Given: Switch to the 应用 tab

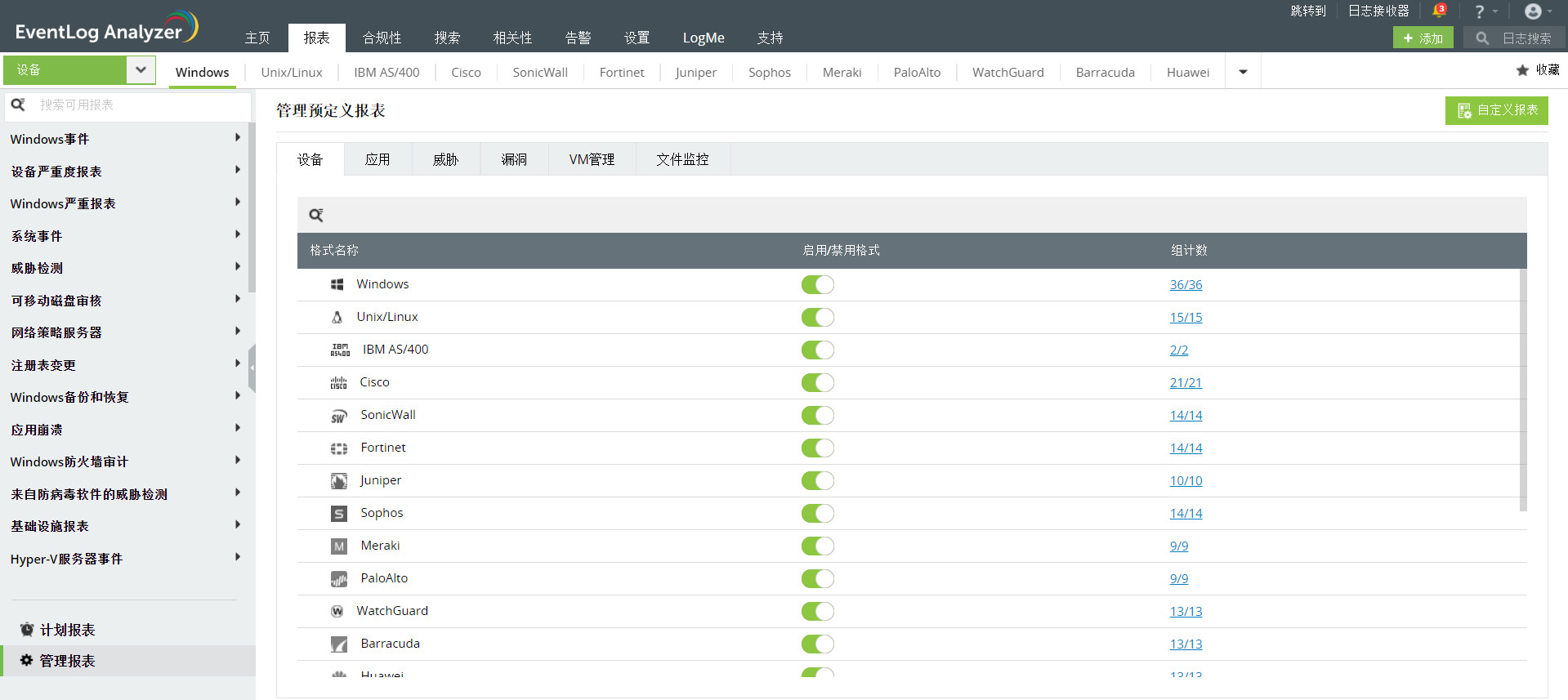Looking at the screenshot, I should point(377,159).
